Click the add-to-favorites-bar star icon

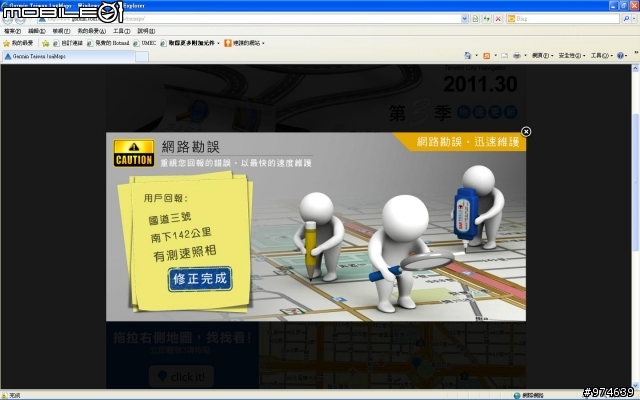[x=46, y=43]
